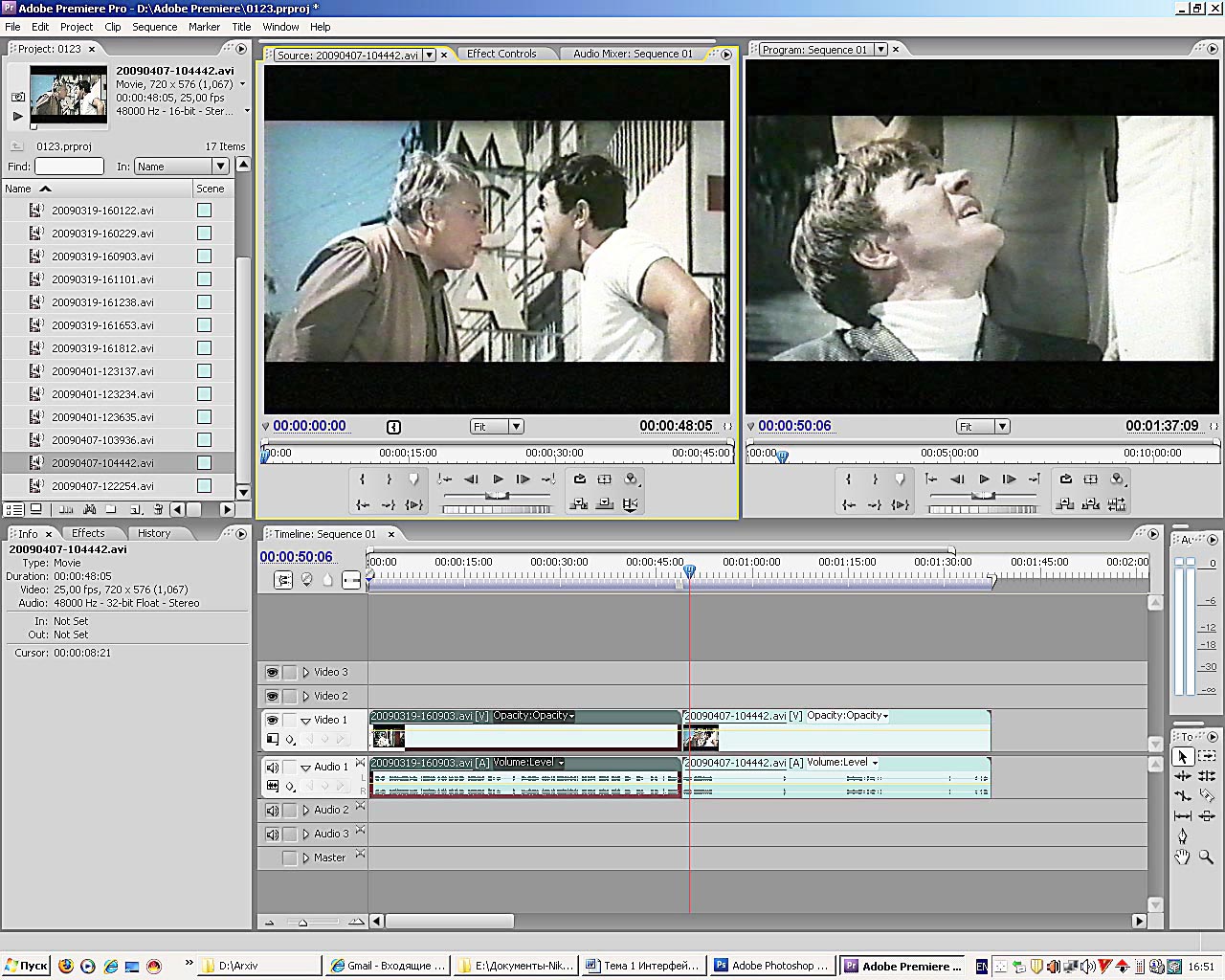
Task: Mute the Audio 3 track speaker
Action: (x=272, y=835)
